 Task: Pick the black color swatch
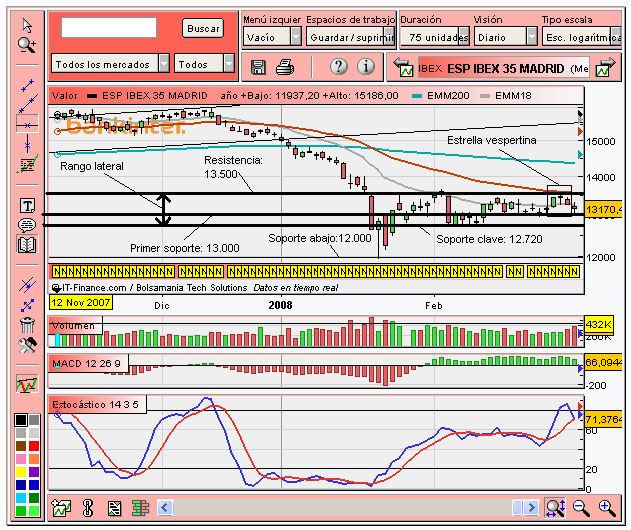point(21,420)
